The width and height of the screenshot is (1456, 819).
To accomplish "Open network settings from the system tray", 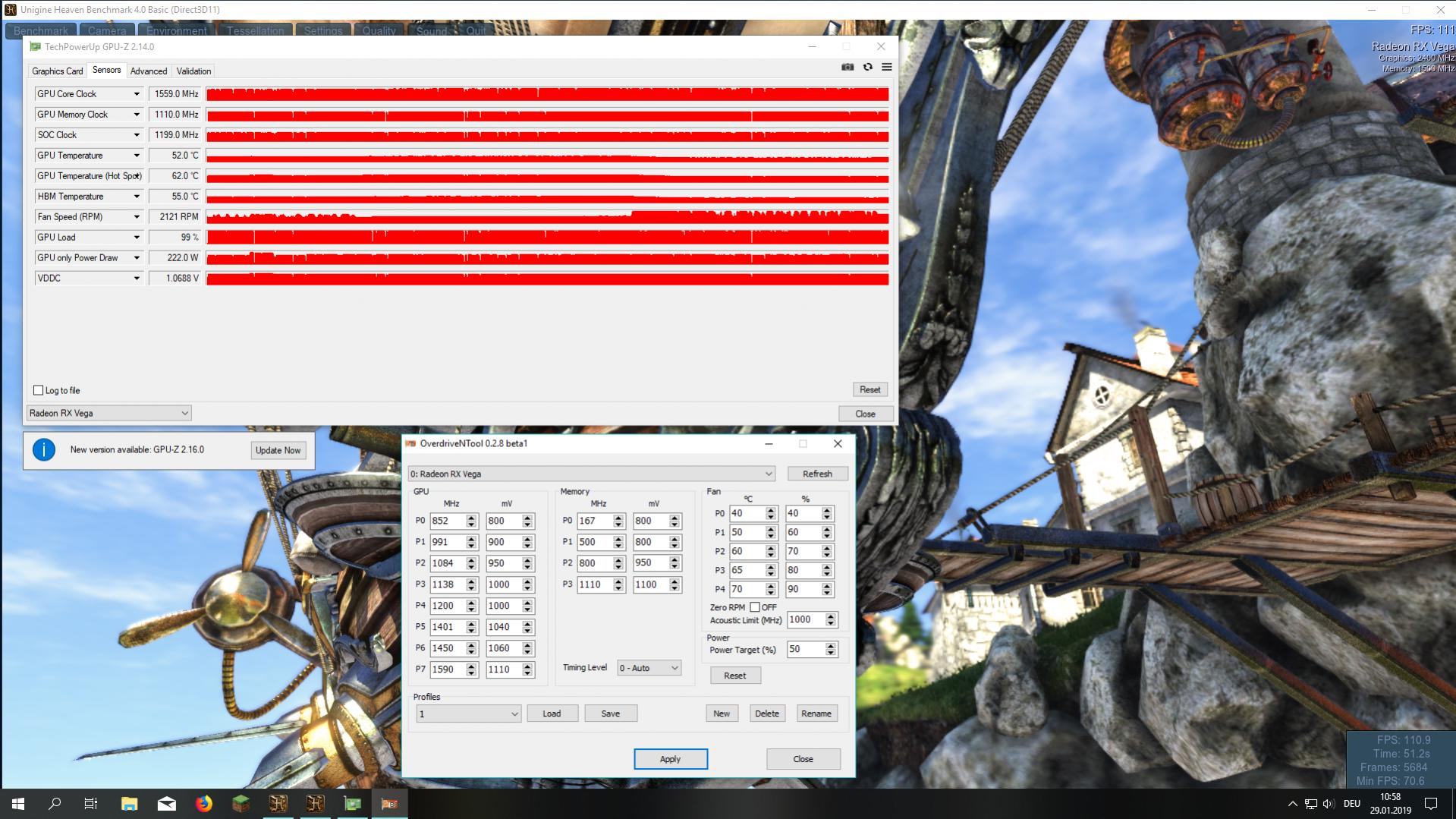I will (1310, 804).
